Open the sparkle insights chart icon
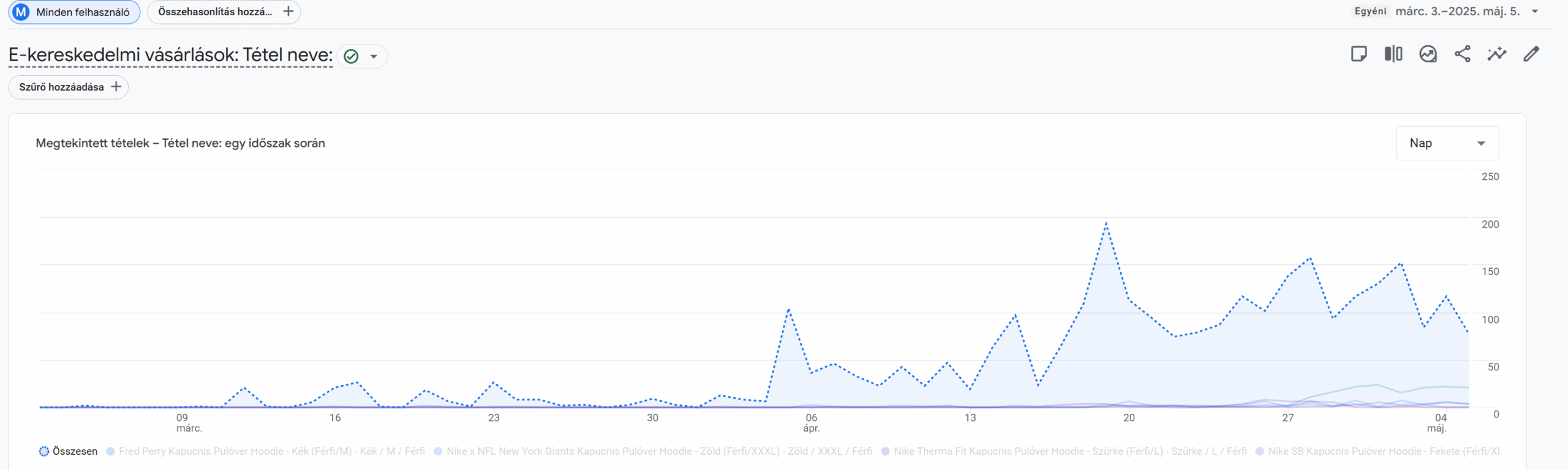The height and width of the screenshot is (470, 1568). click(1497, 54)
